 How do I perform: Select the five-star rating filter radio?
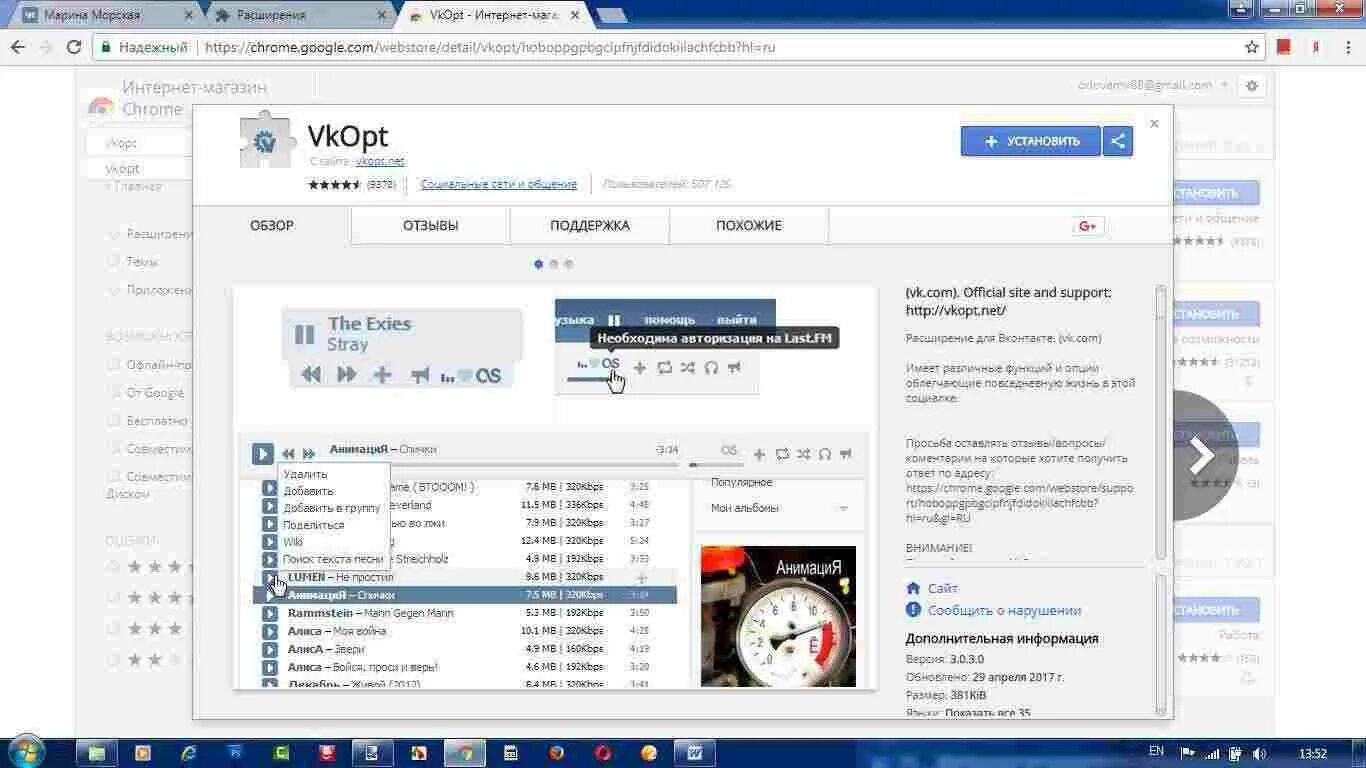coord(113,567)
